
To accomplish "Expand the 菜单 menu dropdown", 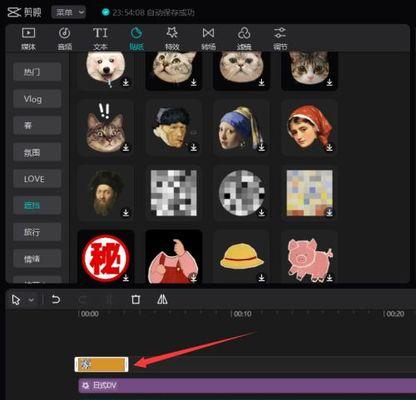I will 69,13.
